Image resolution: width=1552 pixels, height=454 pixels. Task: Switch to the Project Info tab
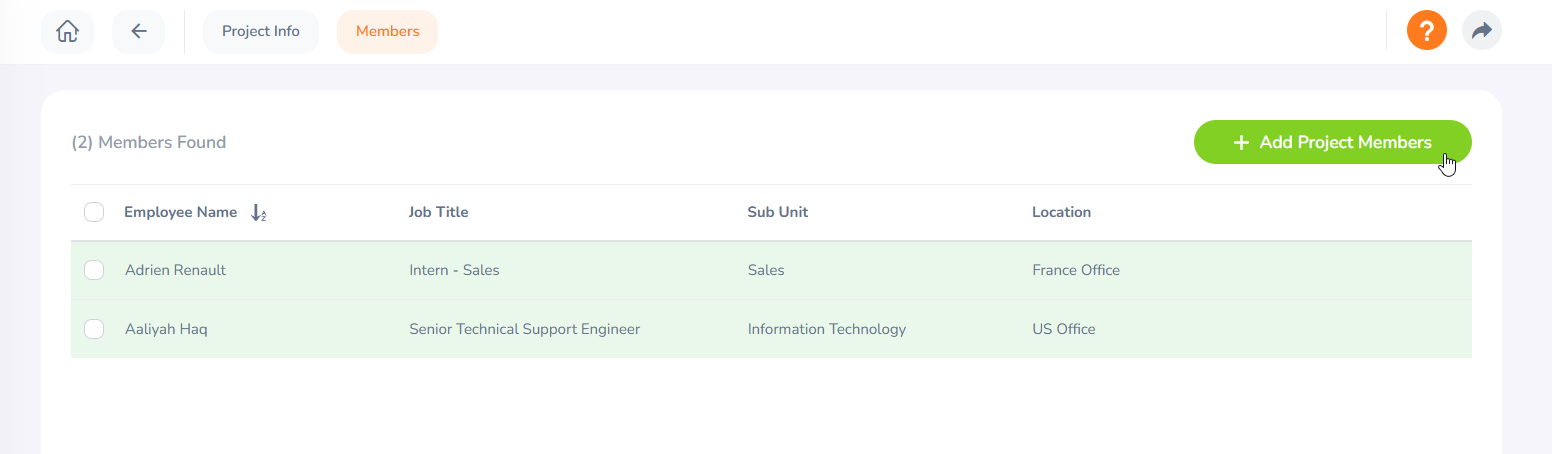pos(260,32)
